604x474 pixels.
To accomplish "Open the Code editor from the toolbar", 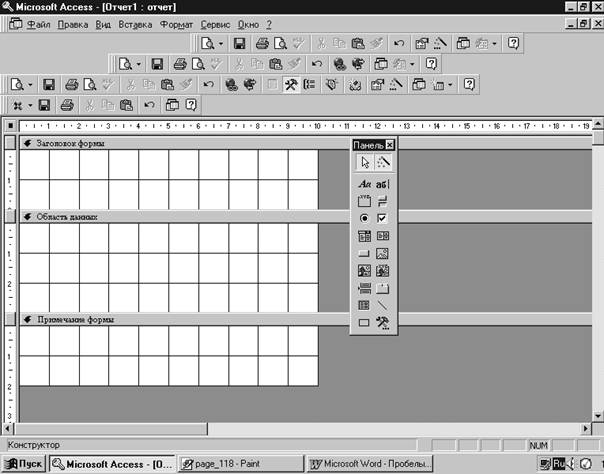I will click(355, 84).
